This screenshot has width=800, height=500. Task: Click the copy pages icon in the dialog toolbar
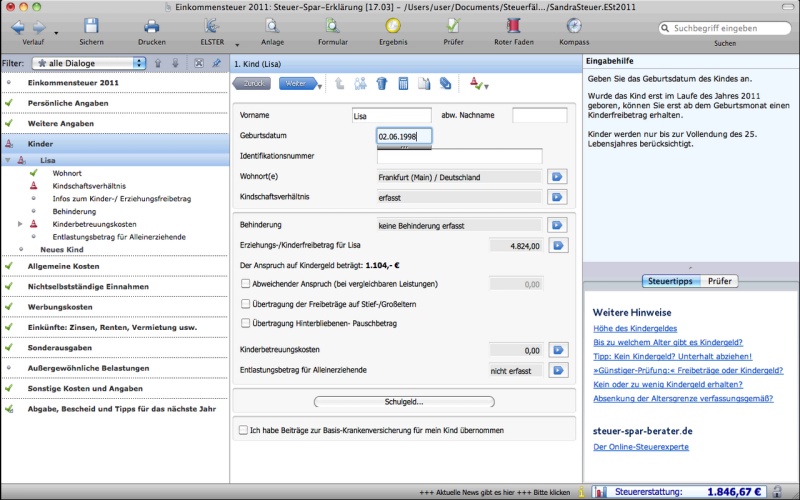pos(424,84)
